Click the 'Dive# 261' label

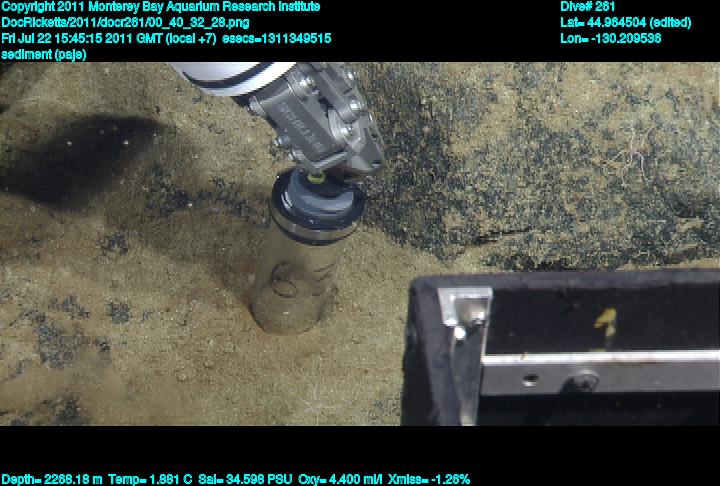click(587, 7)
